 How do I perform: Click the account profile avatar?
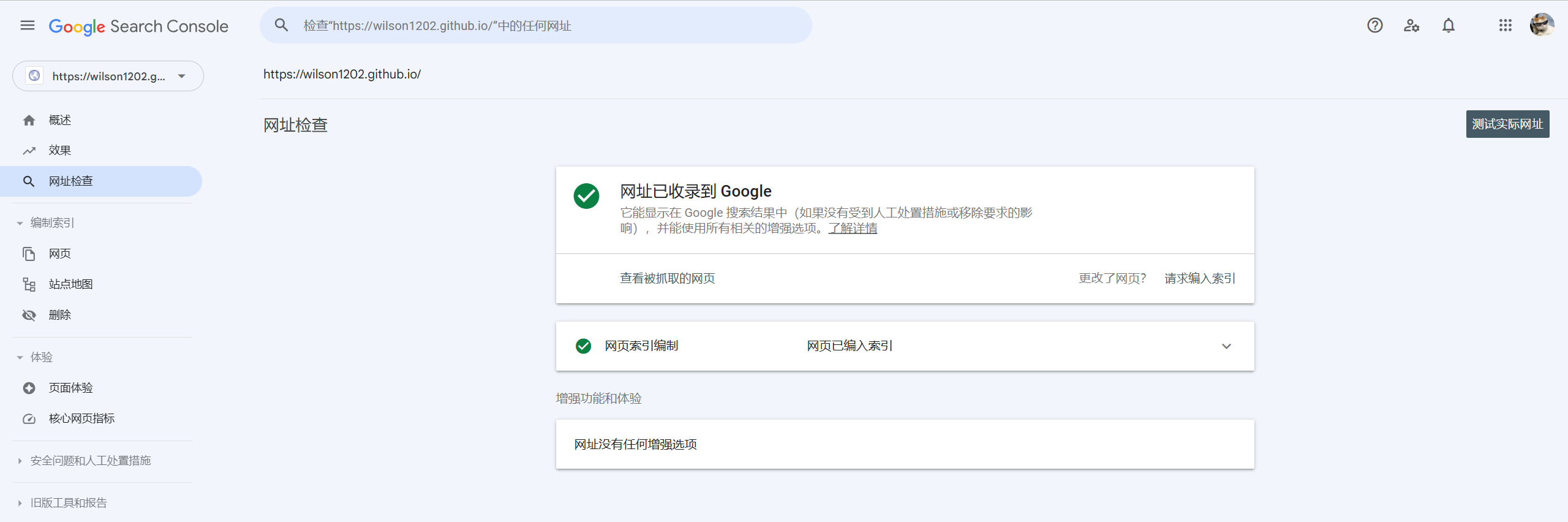pos(1541,25)
